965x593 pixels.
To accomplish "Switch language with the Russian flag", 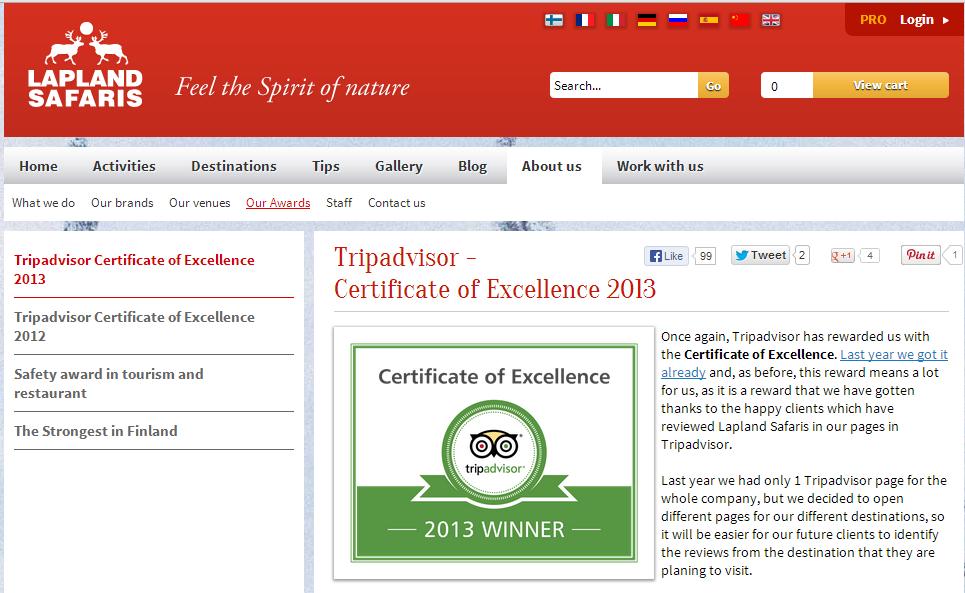I will pos(678,20).
